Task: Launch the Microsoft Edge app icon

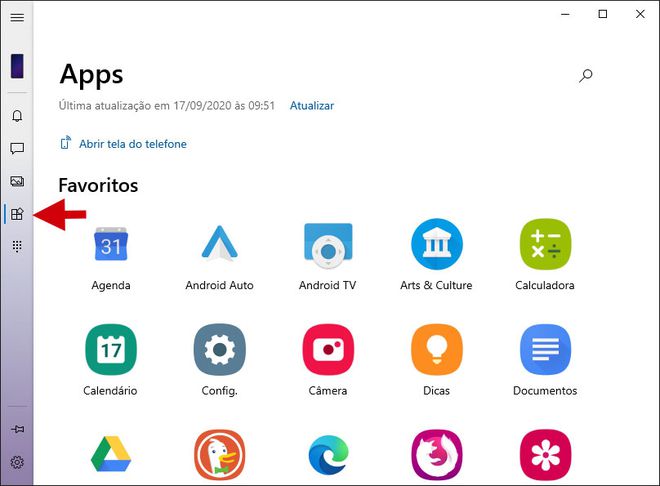Action: [x=328, y=455]
